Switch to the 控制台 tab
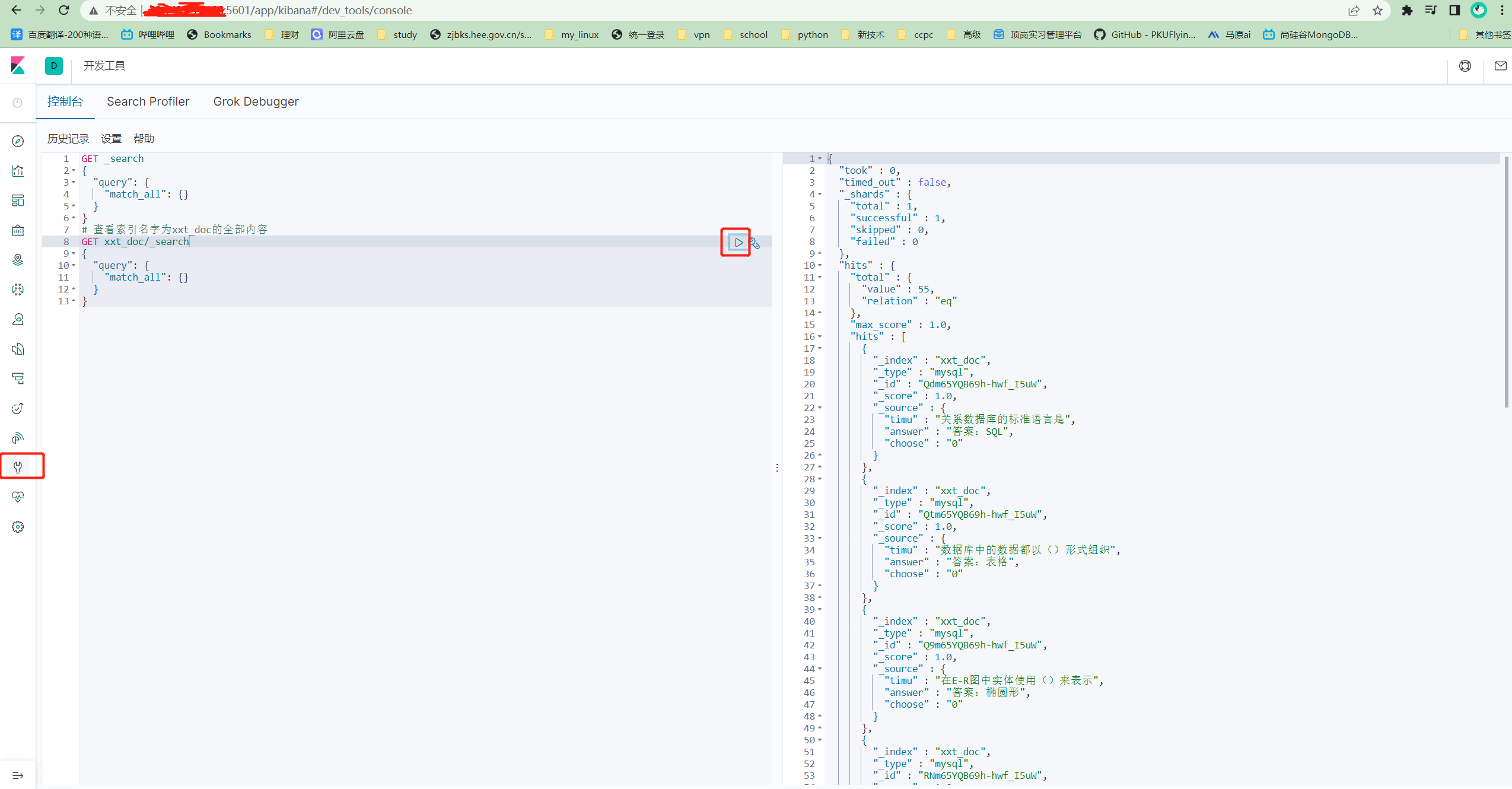The image size is (1512, 789). point(65,101)
